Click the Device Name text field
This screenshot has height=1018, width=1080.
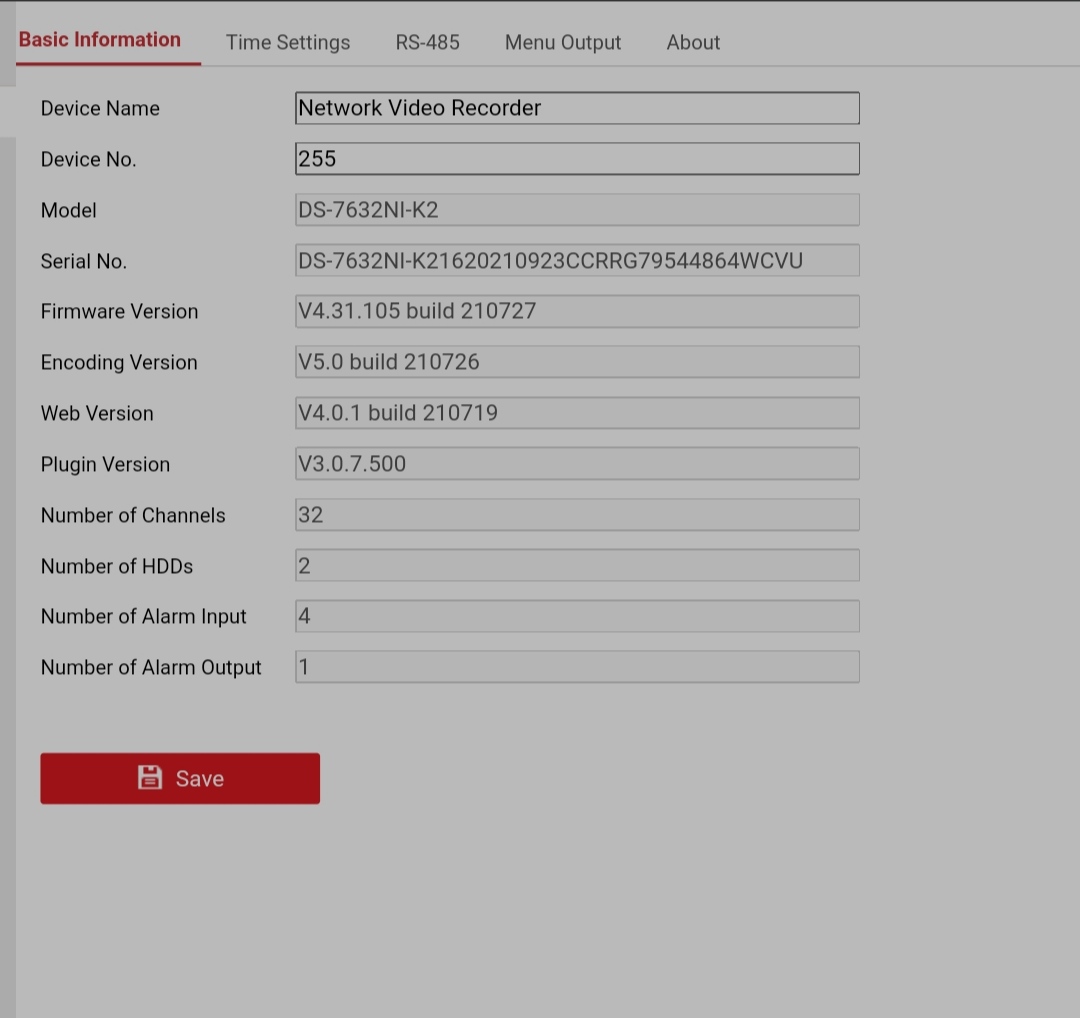point(577,108)
